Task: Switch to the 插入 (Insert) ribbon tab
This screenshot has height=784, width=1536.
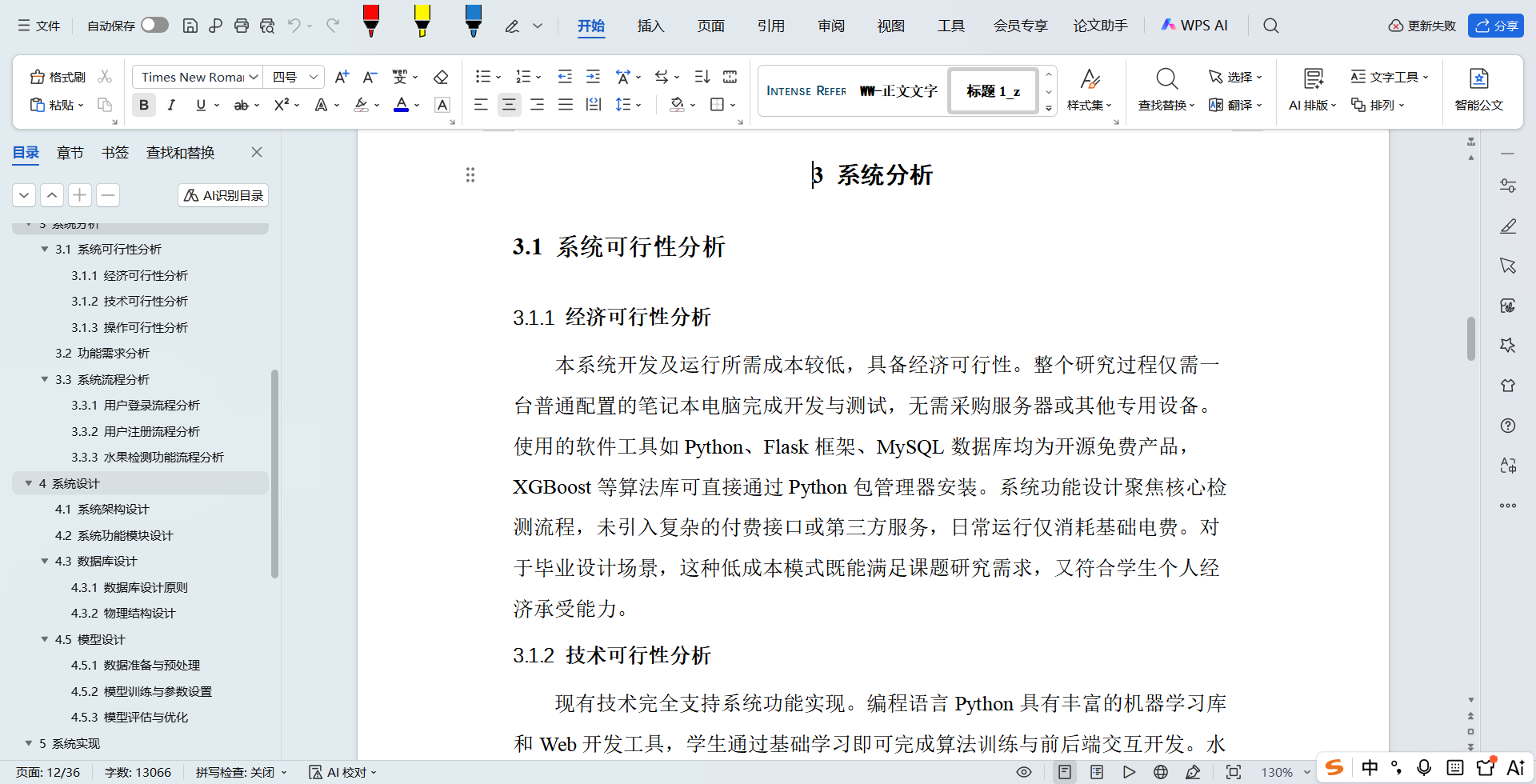Action: coord(650,26)
